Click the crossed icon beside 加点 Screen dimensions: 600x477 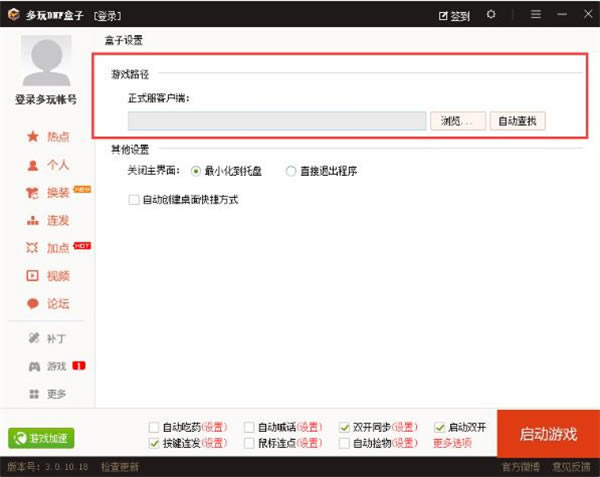[x=32, y=248]
